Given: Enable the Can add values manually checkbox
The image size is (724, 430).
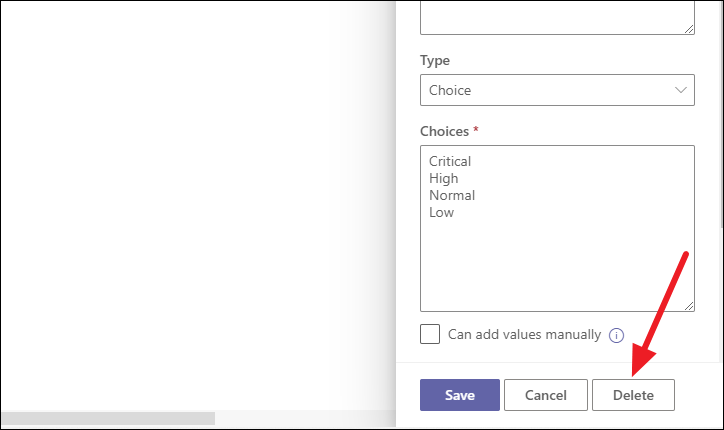Looking at the screenshot, I should [430, 334].
